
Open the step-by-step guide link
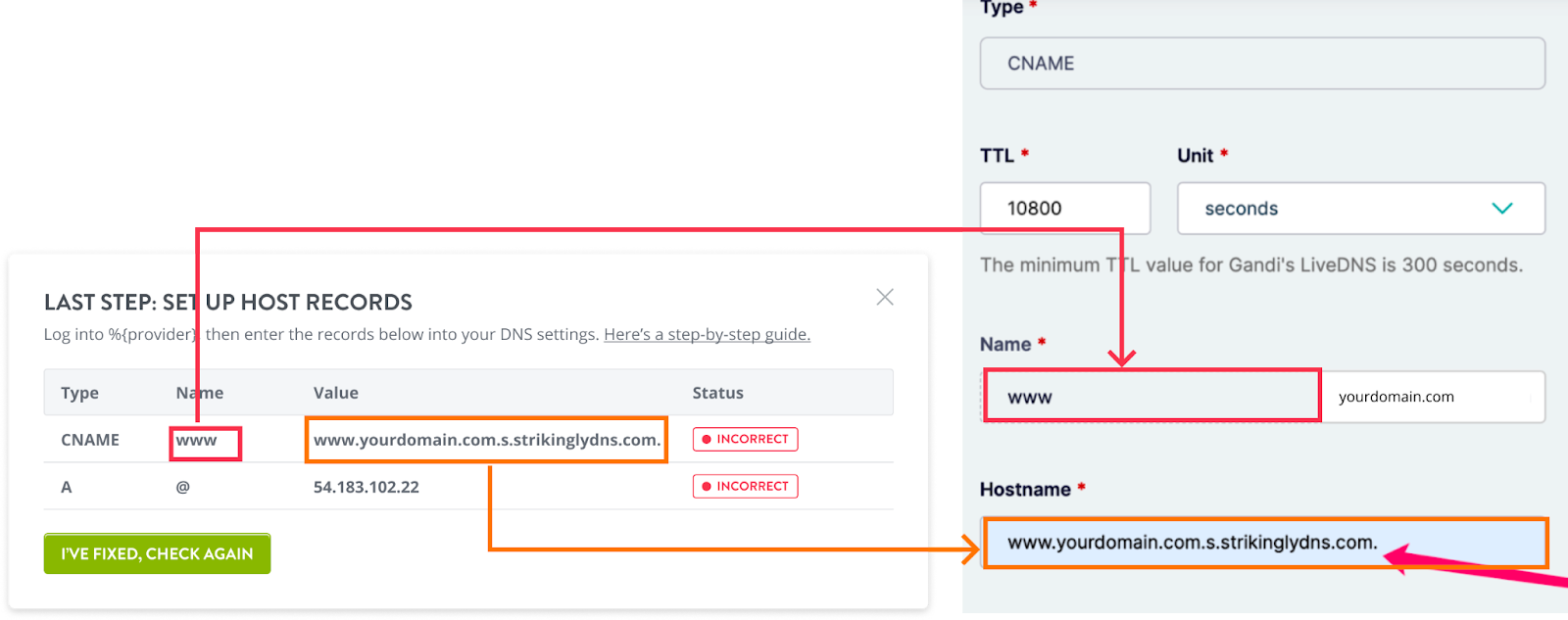click(x=707, y=334)
